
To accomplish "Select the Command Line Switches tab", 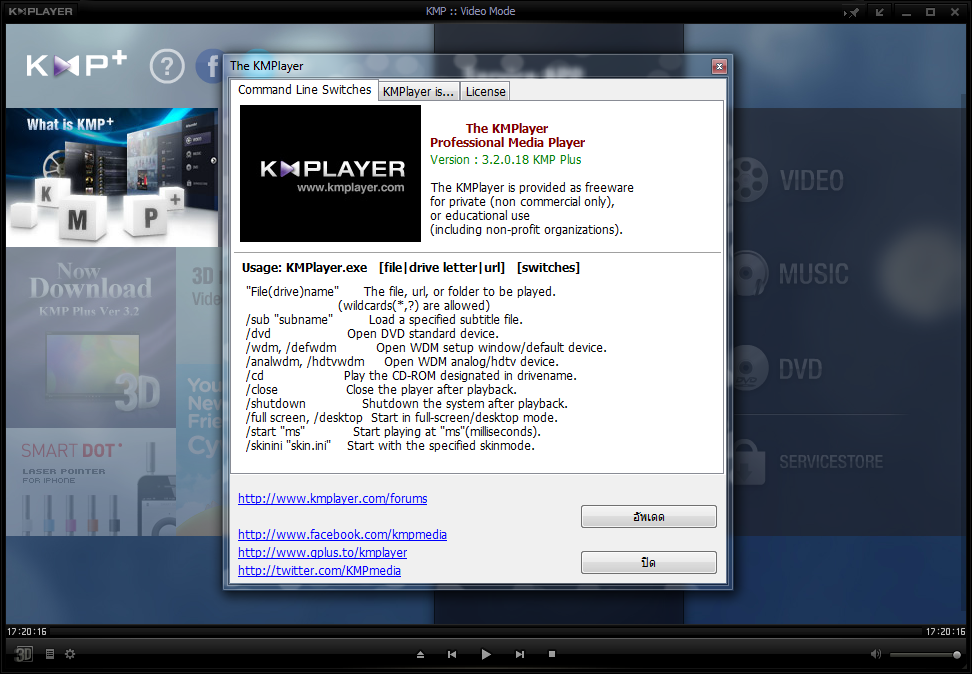I will pyautogui.click(x=304, y=90).
